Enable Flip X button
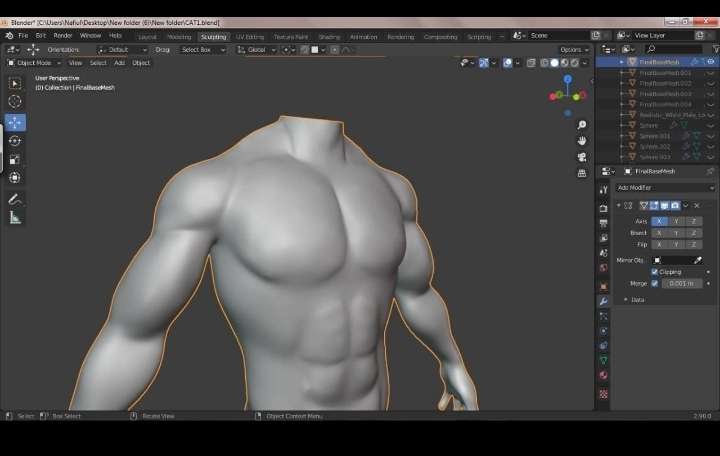The image size is (720, 456). pyautogui.click(x=659, y=245)
